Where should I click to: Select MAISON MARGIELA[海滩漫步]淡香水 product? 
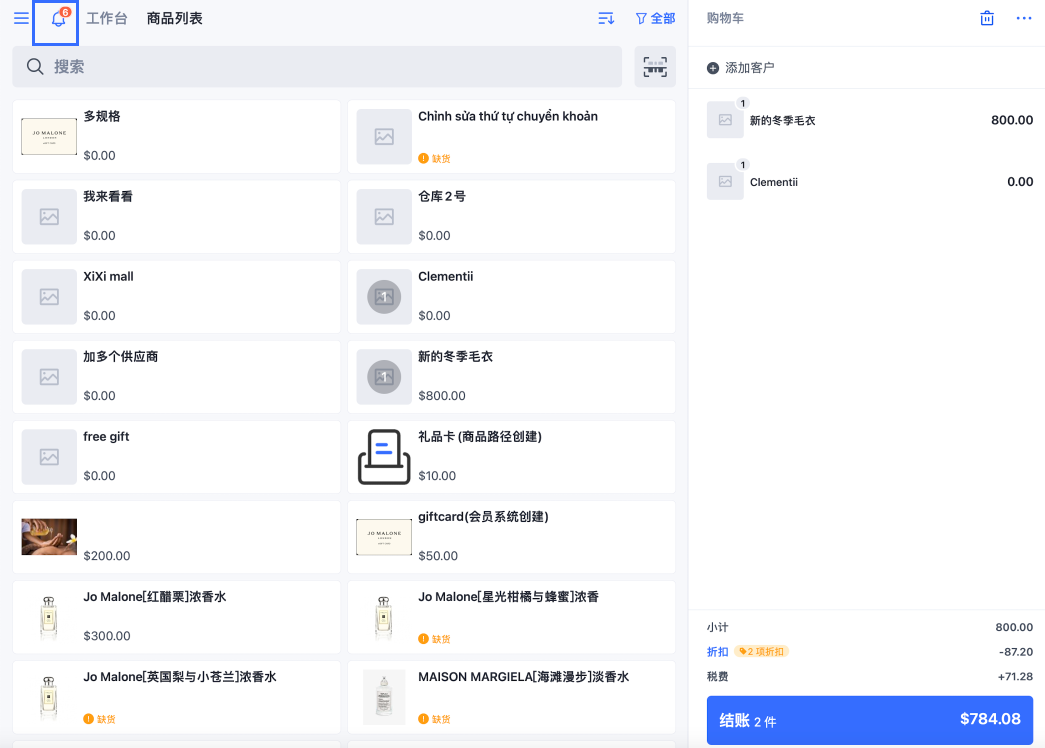pyautogui.click(x=512, y=697)
